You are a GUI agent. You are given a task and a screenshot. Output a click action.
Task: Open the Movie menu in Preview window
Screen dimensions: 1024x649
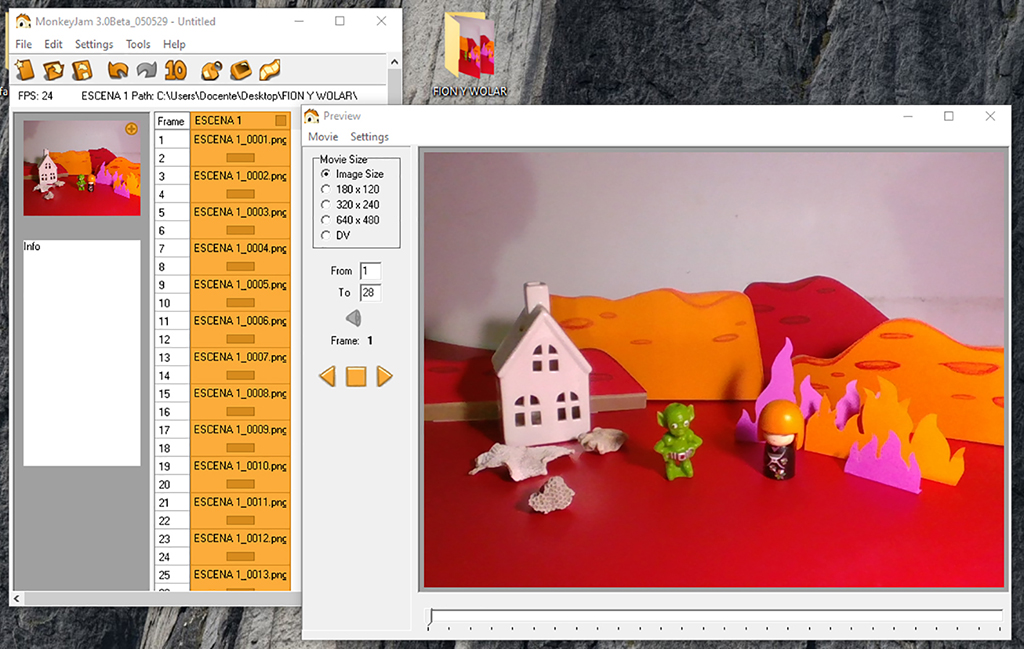[322, 137]
